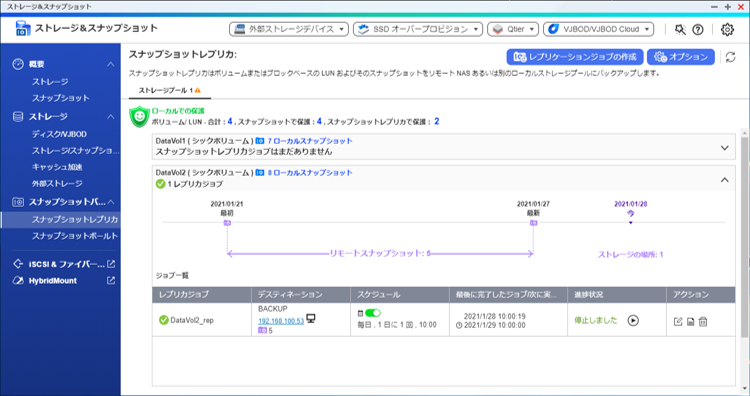The image size is (750, 396).
Task: Expand the DataVol1 panel chevron
Action: click(x=725, y=148)
